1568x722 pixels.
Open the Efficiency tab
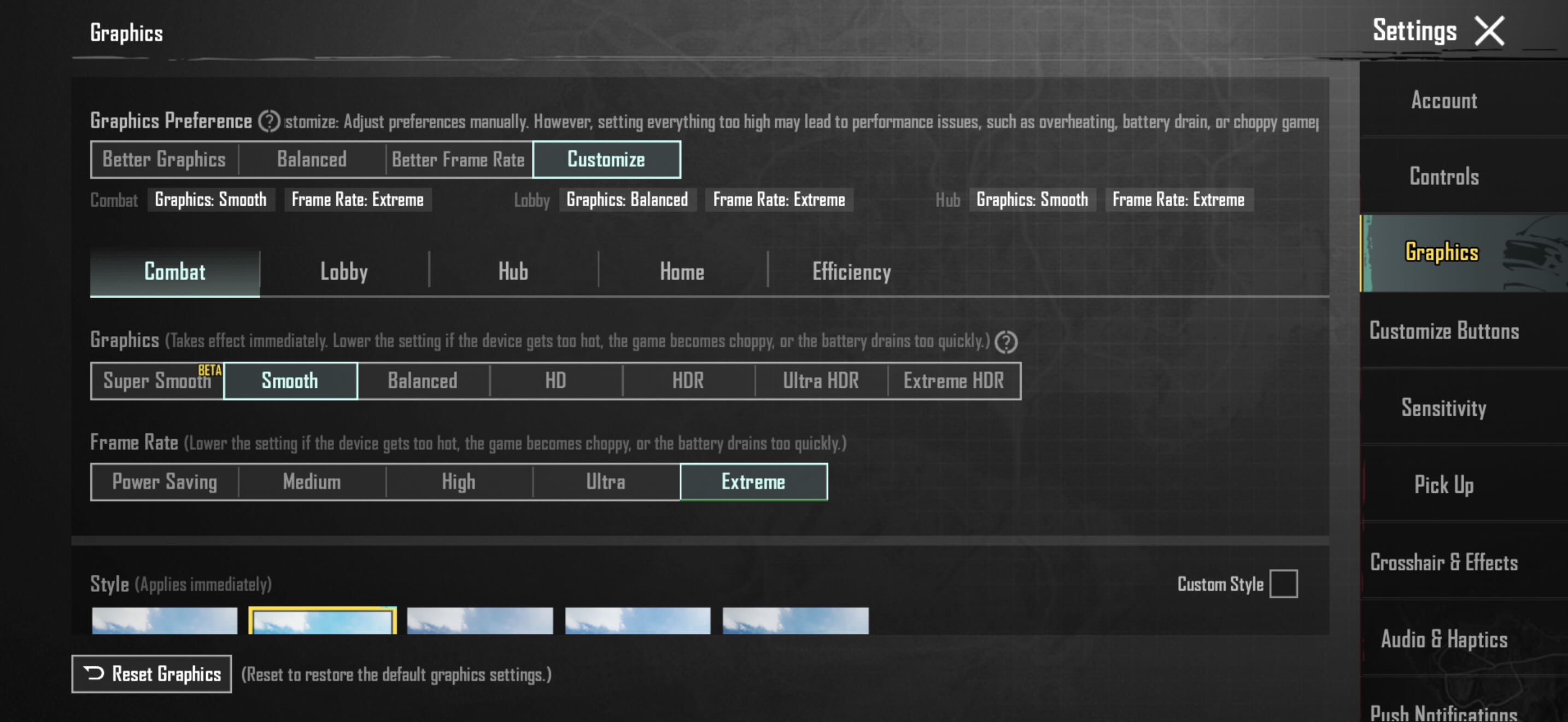(x=851, y=272)
